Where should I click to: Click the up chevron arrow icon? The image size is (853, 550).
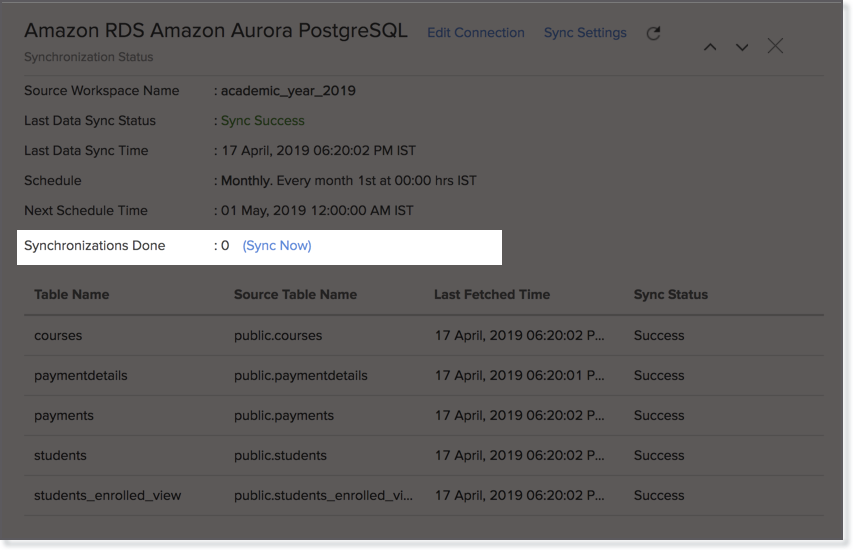(710, 47)
